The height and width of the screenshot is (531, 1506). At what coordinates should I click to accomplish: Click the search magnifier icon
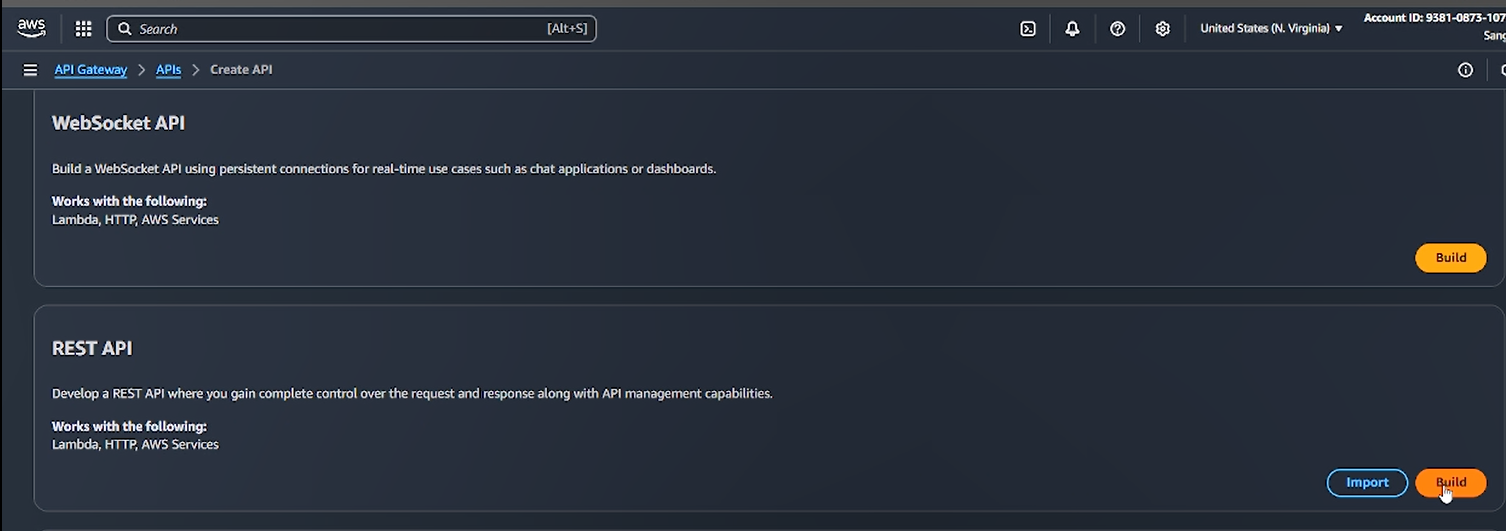[125, 29]
